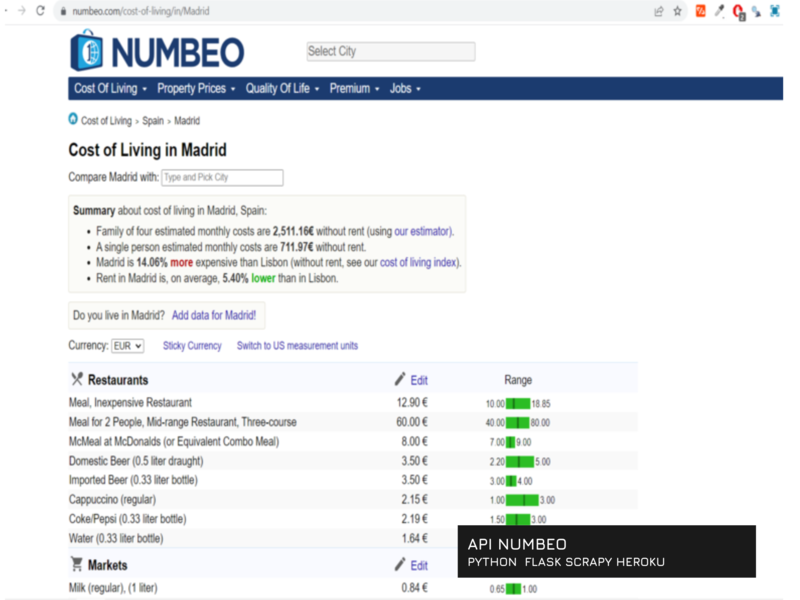
Task: Reload the page with the refresh icon
Action: [40, 11]
